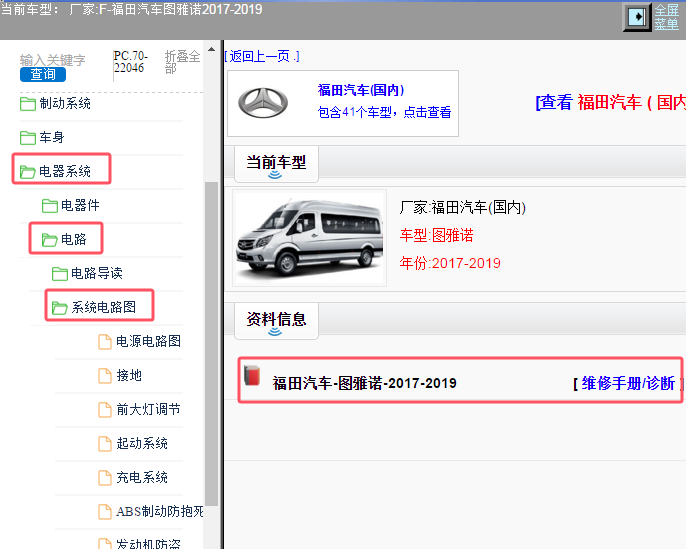Image resolution: width=686 pixels, height=549 pixels.
Task: Click the 厂家:福田汽车(国内) text
Action: click(462, 207)
